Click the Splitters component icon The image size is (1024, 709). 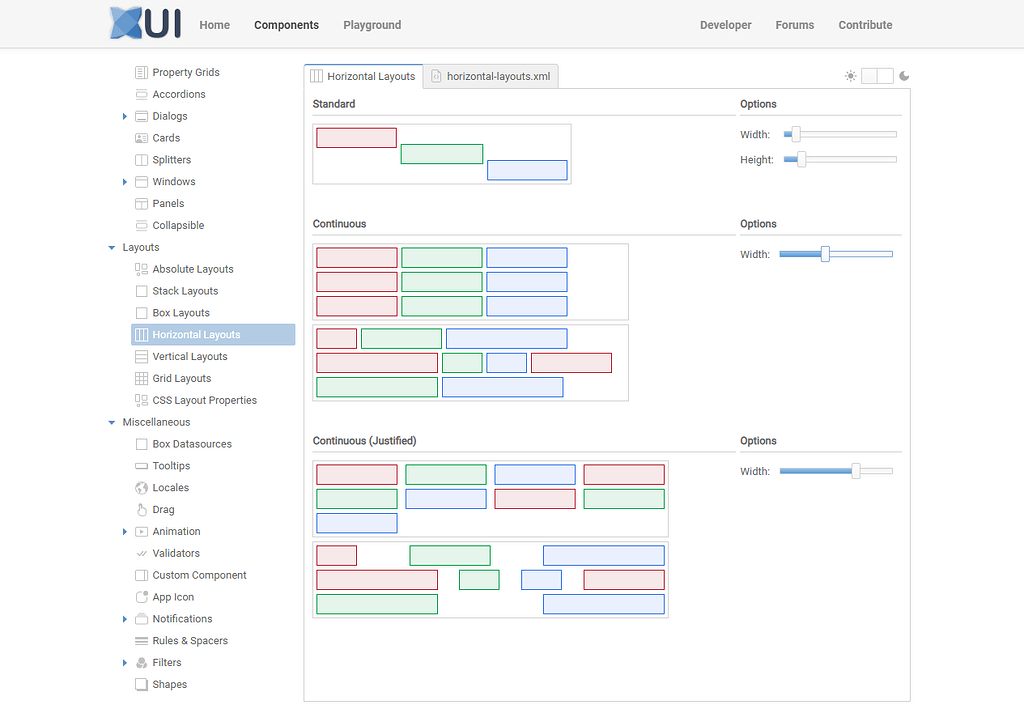(140, 159)
